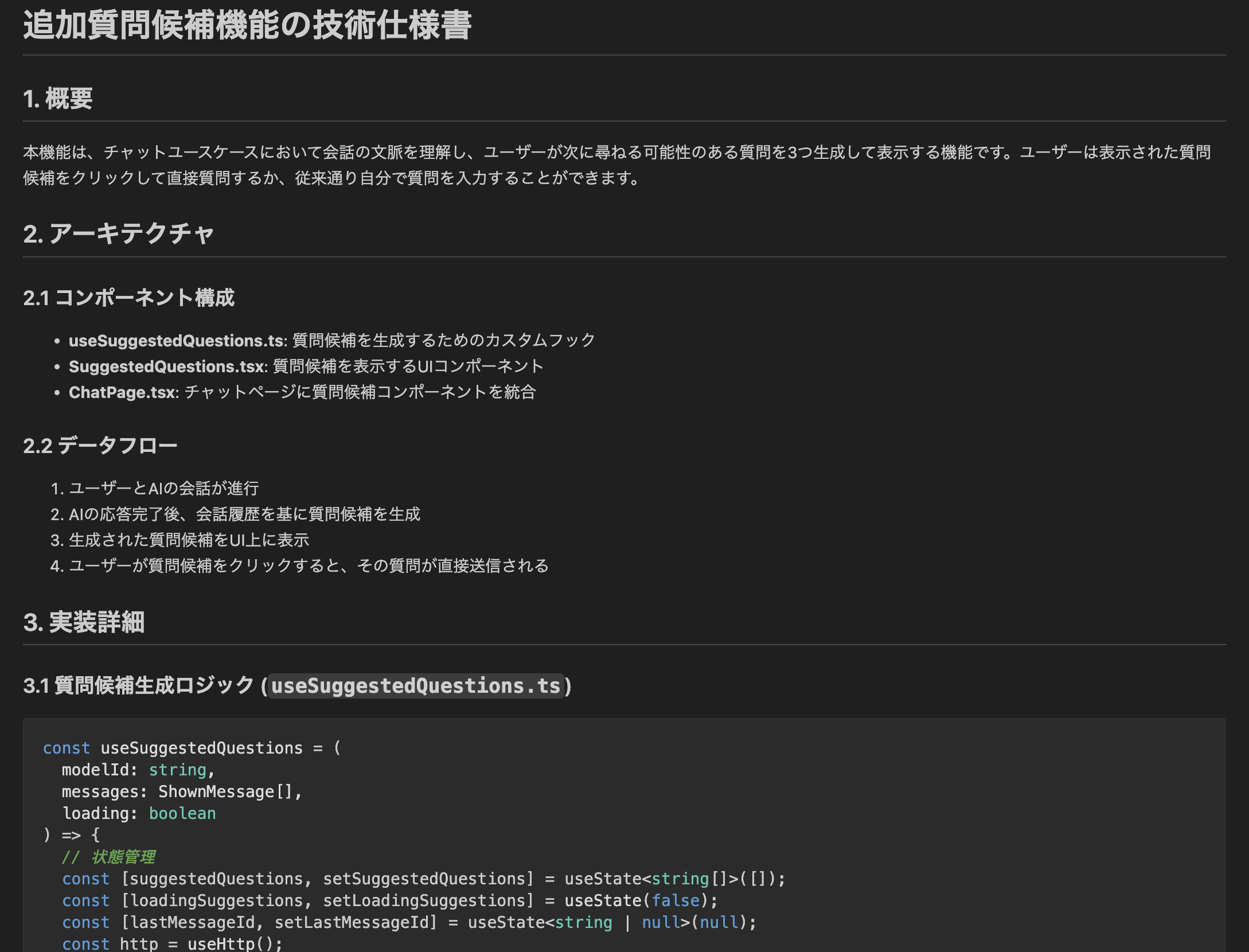Click the 'messages: ShownMessage[]' code line
Viewport: 1249px width, 952px height.
pos(181,792)
